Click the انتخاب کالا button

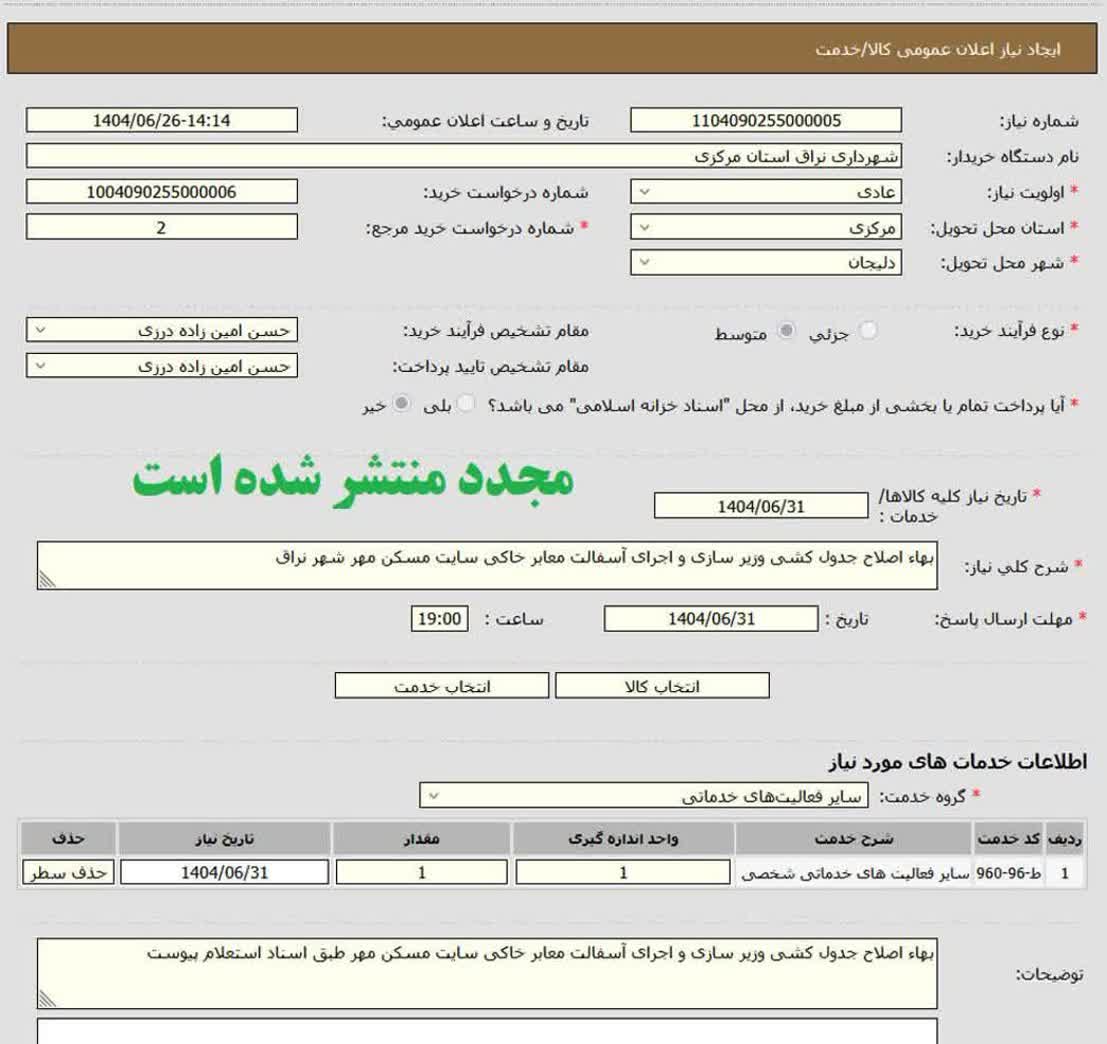(x=662, y=686)
